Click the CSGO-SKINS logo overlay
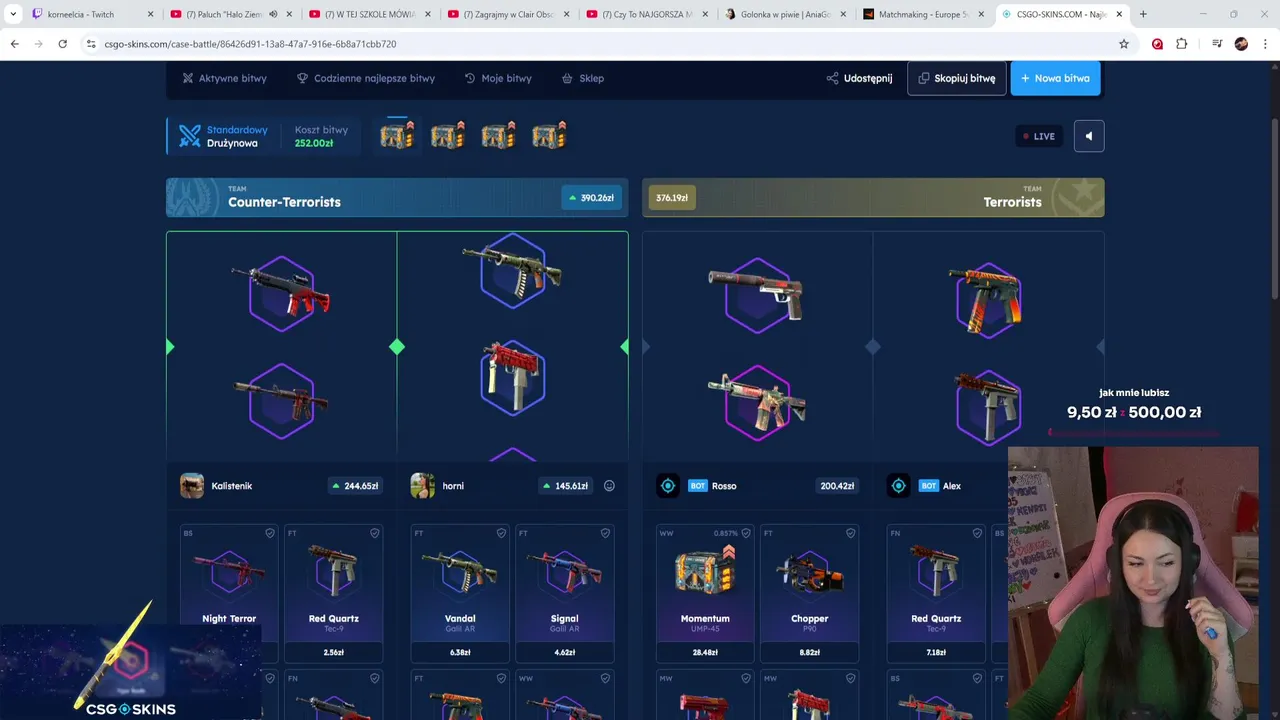1280x720 pixels. 130,709
